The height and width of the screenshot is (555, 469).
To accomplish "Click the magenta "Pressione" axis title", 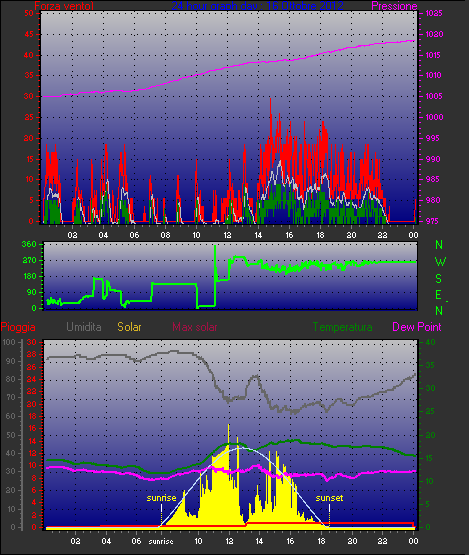I will pyautogui.click(x=394, y=6).
